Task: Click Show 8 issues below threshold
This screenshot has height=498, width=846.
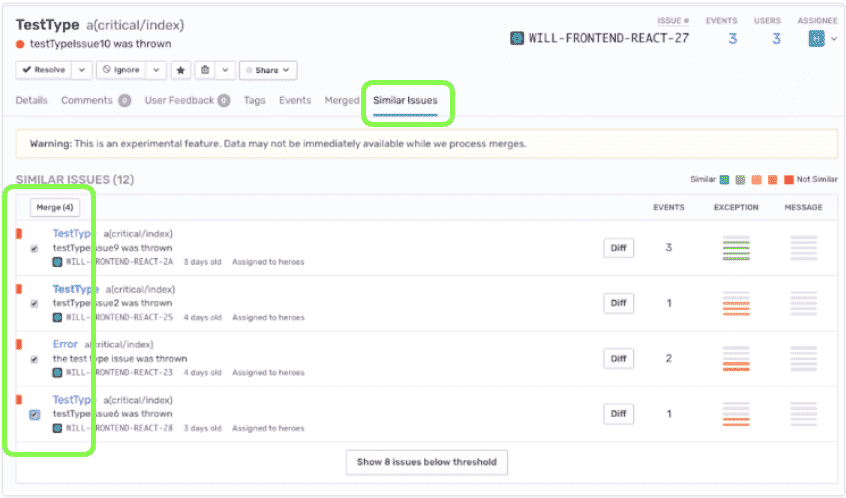Action: tap(427, 462)
